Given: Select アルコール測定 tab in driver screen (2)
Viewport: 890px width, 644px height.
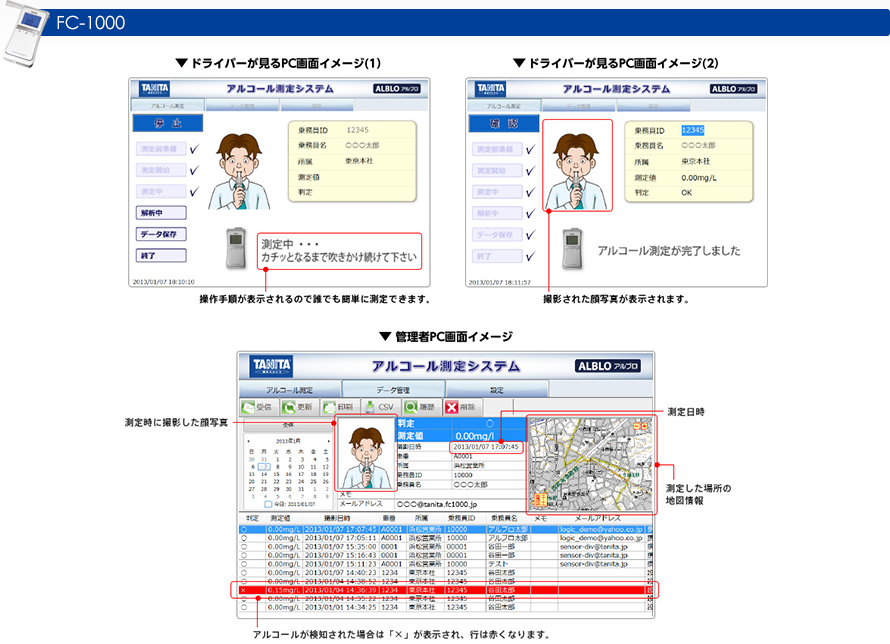Looking at the screenshot, I should 503,106.
